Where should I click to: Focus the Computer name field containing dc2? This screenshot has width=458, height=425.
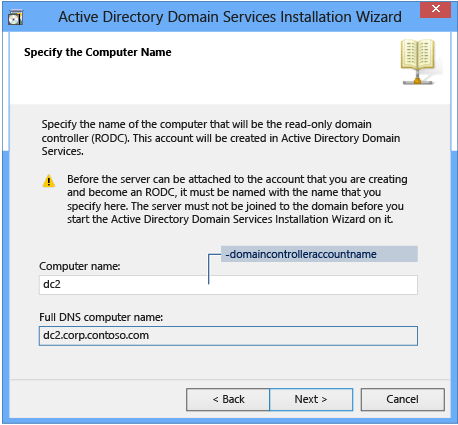pyautogui.click(x=228, y=285)
